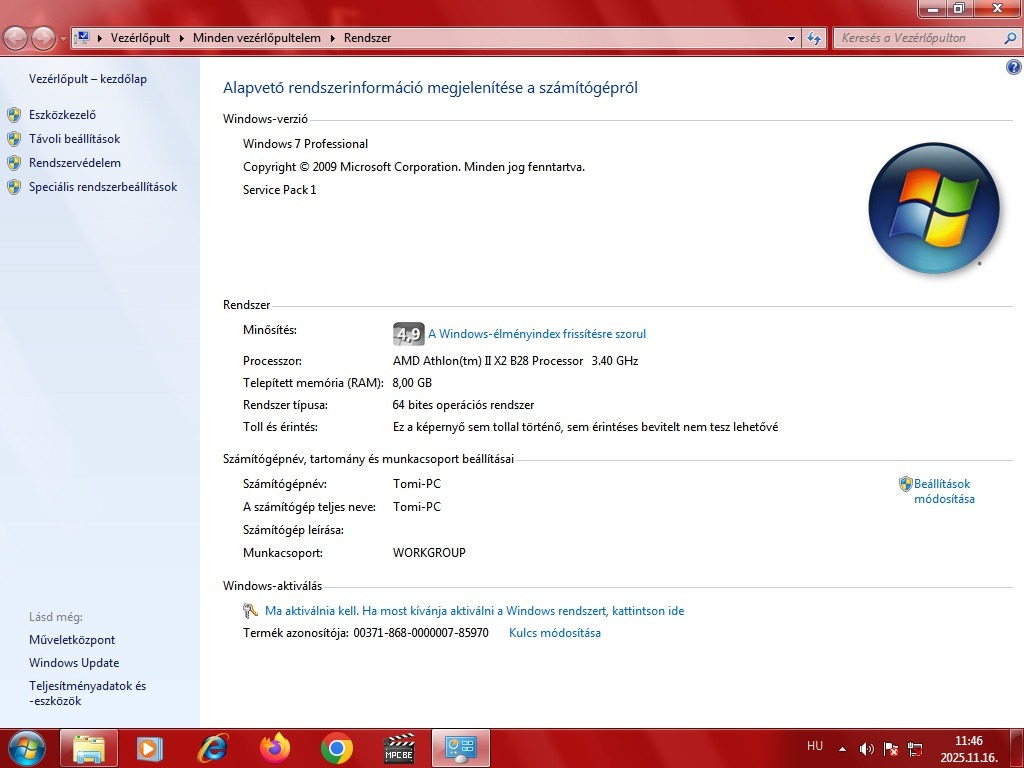Click the address bar refresh button
The width and height of the screenshot is (1024, 768).
pyautogui.click(x=814, y=39)
